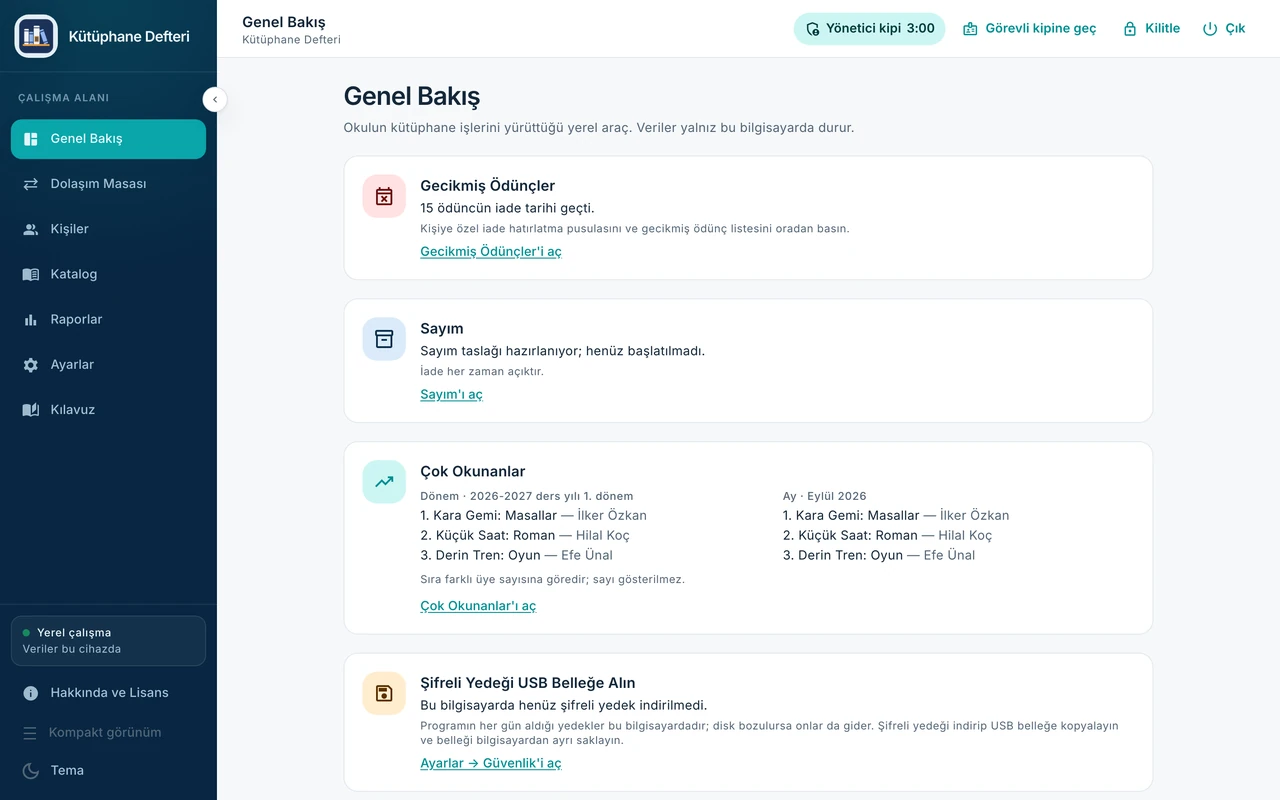
Task: Click the Kılavuz book icon
Action: click(x=31, y=410)
